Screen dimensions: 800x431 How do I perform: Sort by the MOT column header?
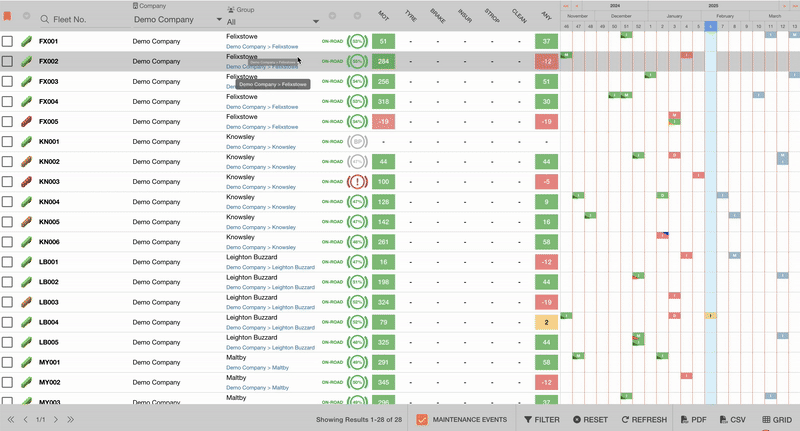click(x=384, y=16)
